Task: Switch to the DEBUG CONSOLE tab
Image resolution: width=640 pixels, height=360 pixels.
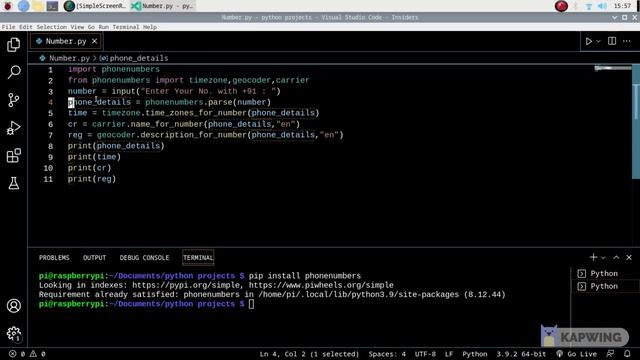Action: (144, 258)
